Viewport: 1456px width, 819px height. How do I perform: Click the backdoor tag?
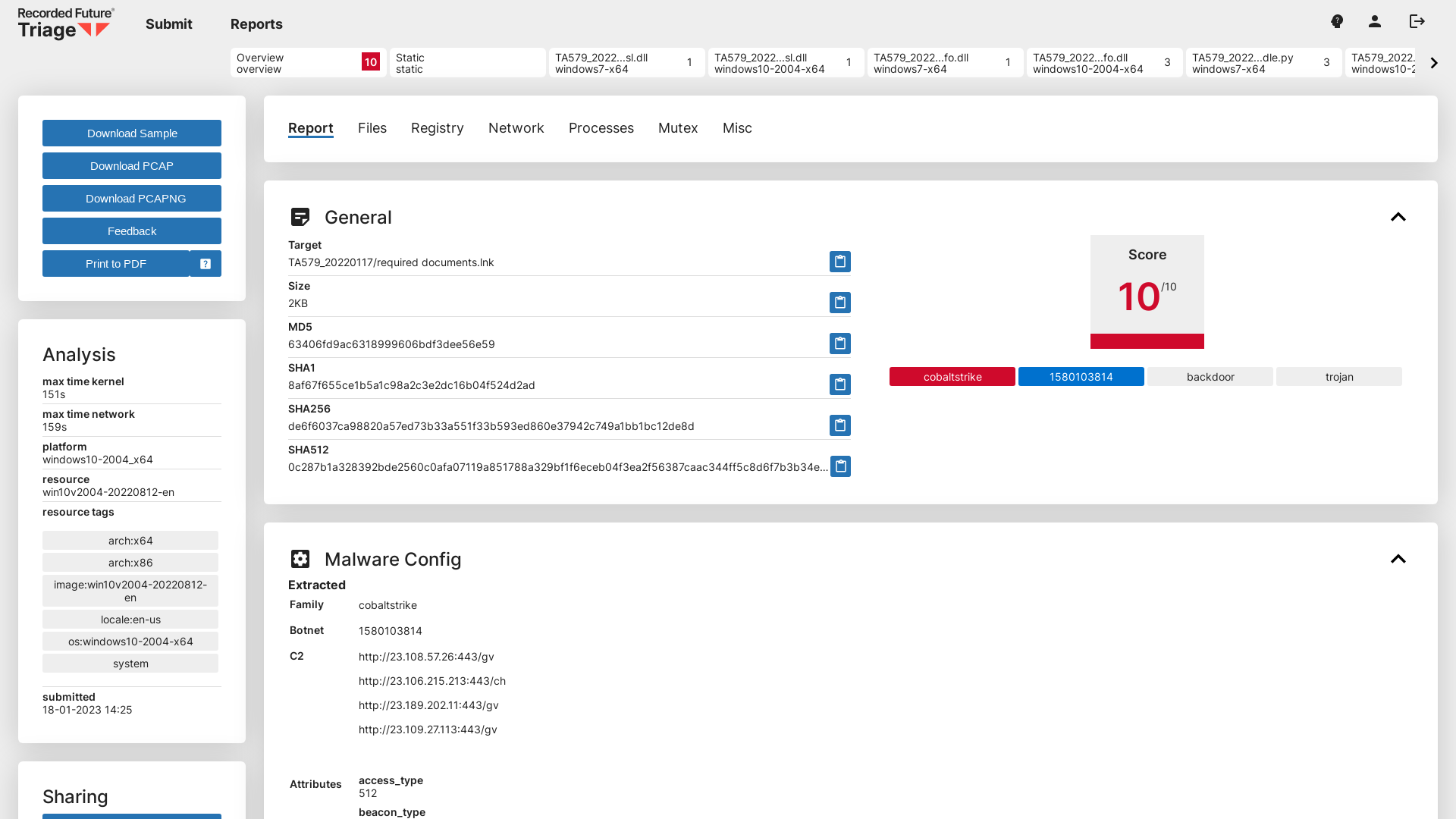click(x=1210, y=377)
